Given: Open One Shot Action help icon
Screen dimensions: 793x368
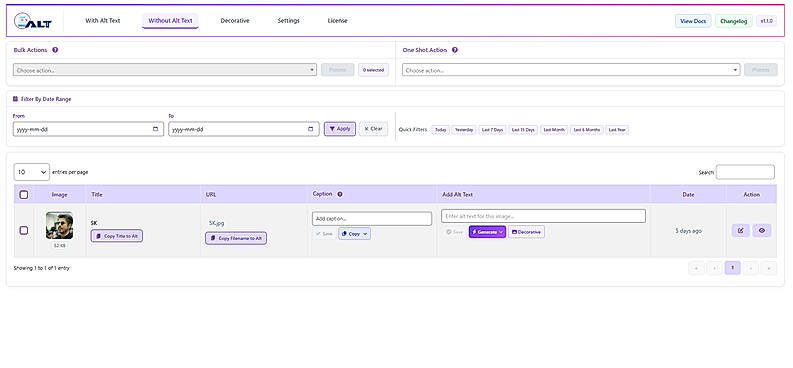Looking at the screenshot, I should [x=455, y=50].
